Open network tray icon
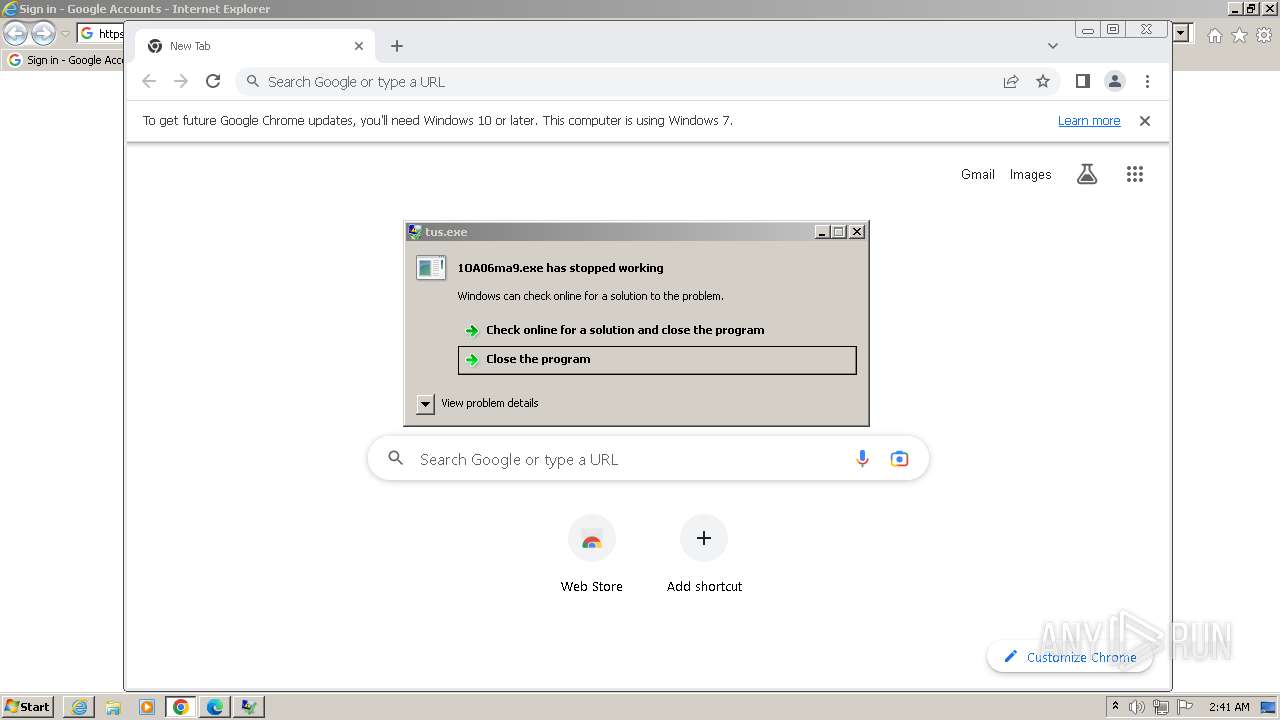The height and width of the screenshot is (720, 1280). [x=1161, y=707]
